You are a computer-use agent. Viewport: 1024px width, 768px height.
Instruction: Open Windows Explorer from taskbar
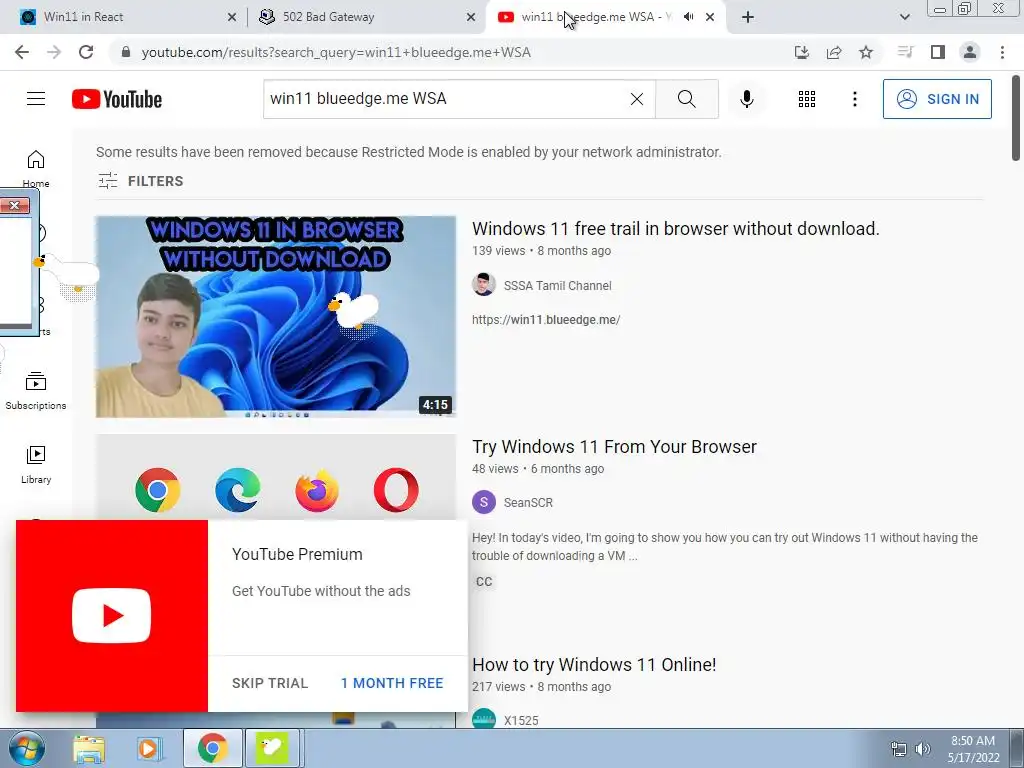coord(89,748)
